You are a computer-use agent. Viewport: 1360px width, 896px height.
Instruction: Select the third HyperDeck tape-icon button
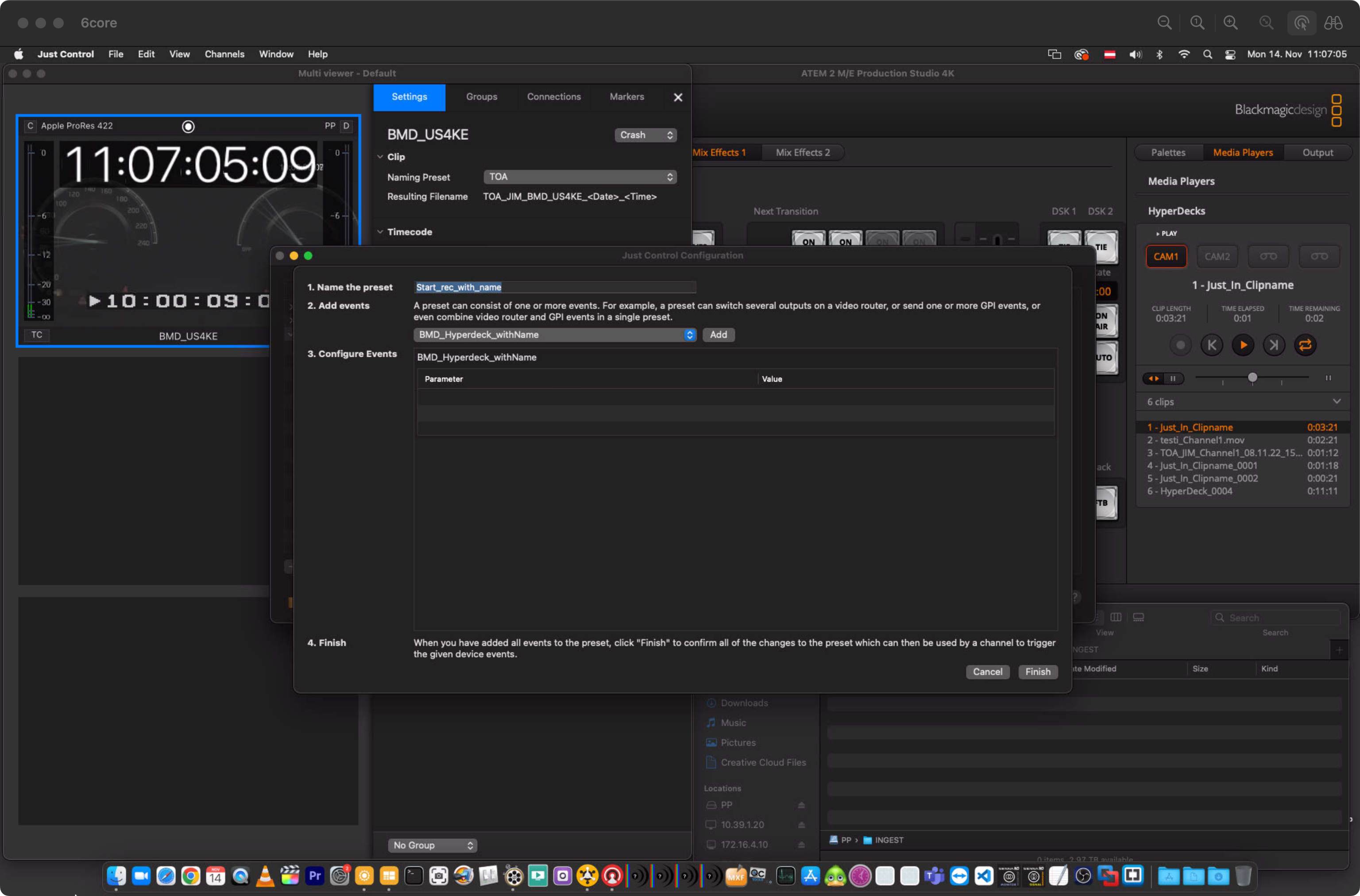(1268, 257)
